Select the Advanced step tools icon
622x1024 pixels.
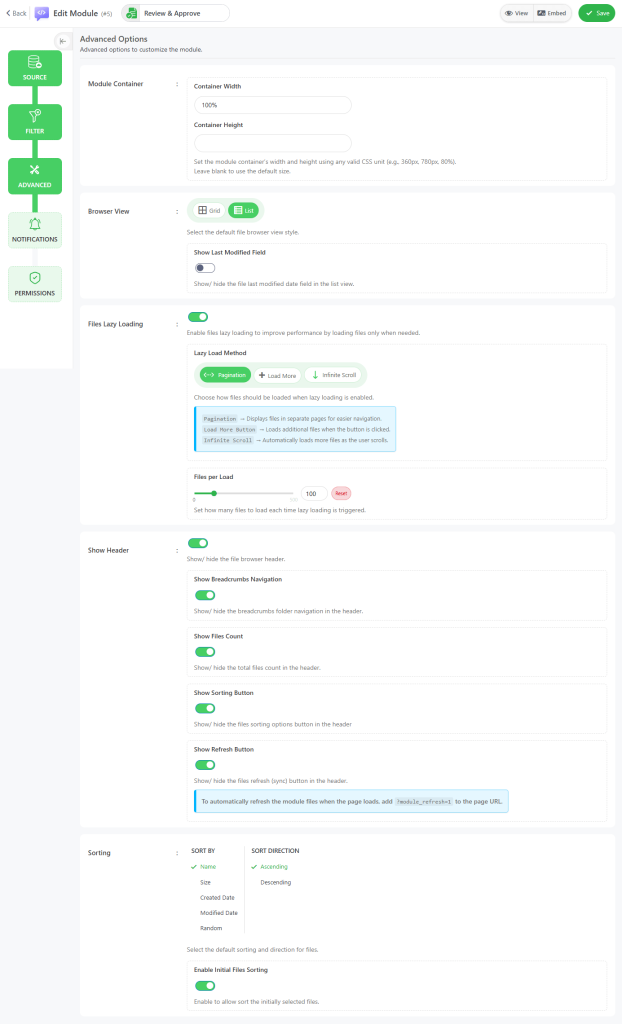coord(35,170)
